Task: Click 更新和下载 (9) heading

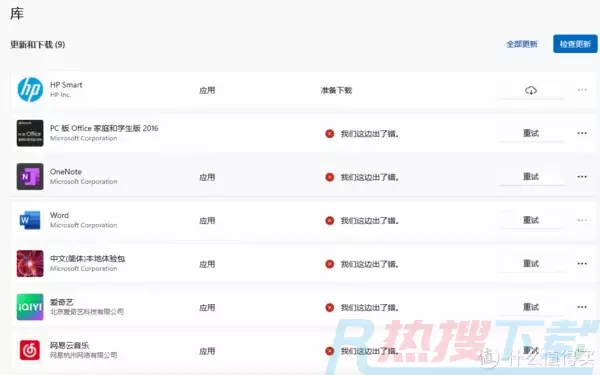Action: tap(38, 45)
